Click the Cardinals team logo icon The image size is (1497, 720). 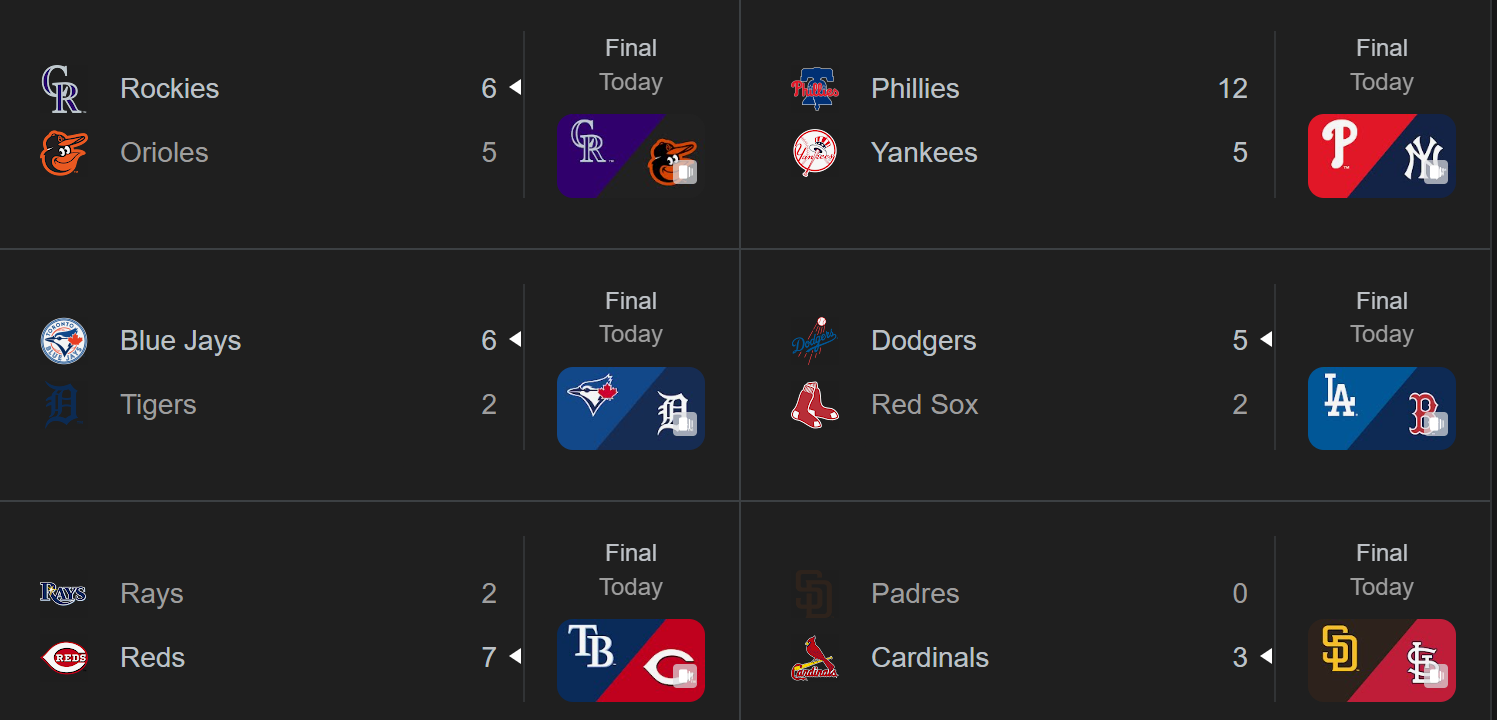click(x=814, y=658)
